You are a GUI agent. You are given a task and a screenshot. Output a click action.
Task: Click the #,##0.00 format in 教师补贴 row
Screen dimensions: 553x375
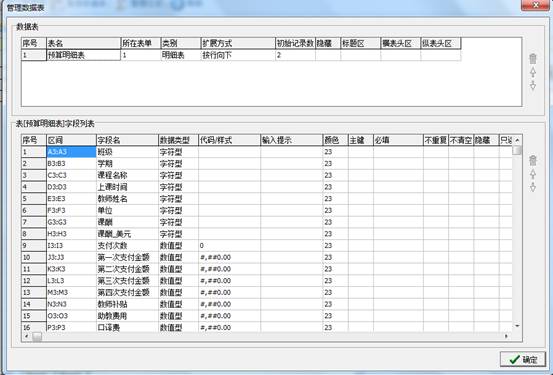tap(229, 304)
